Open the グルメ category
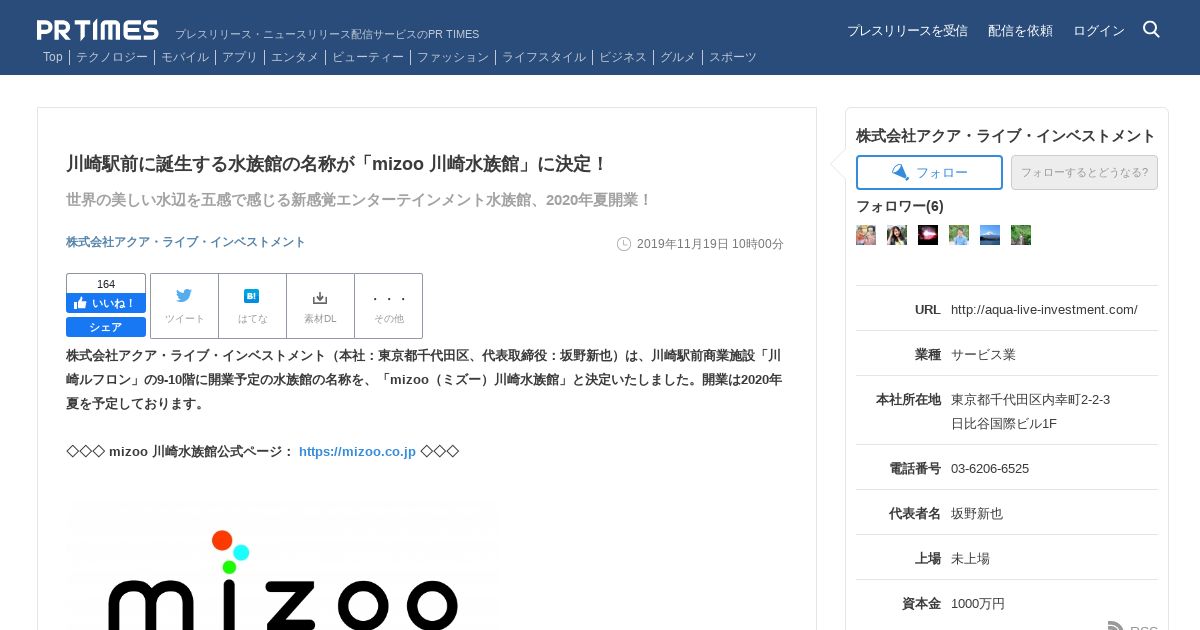Screen dimensions: 1200x630 coord(678,57)
